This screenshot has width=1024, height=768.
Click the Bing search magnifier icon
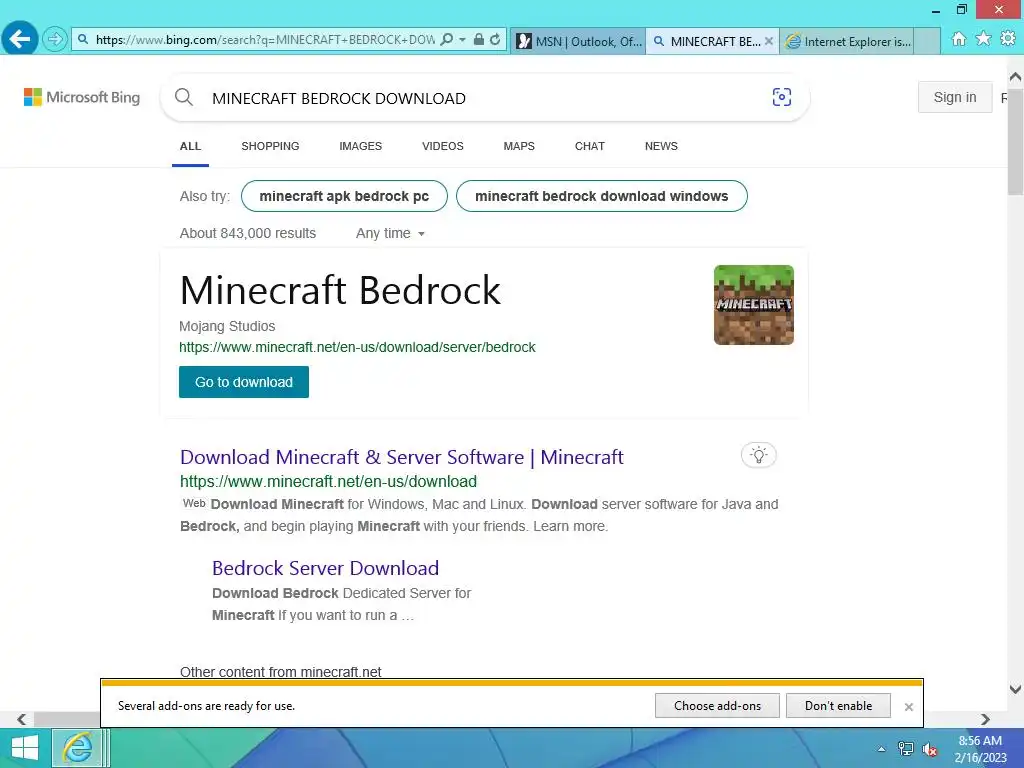[x=184, y=98]
